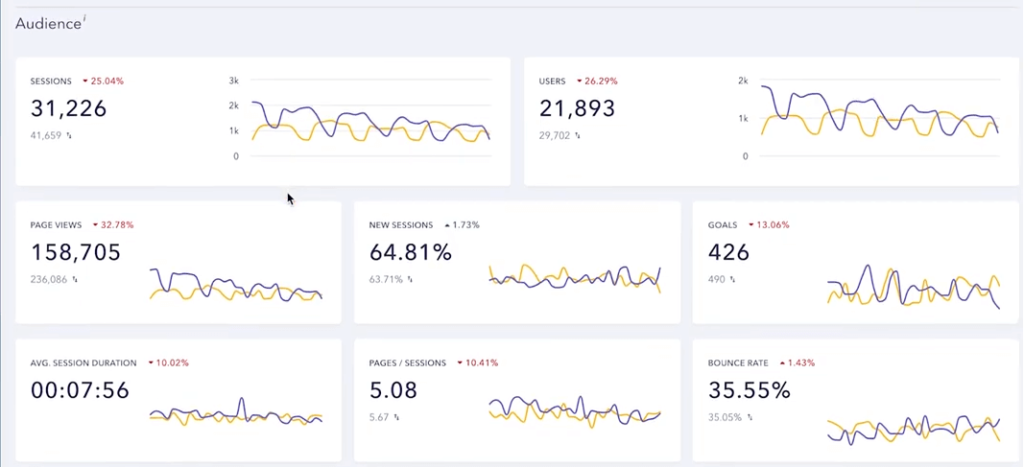Click previous new sessions value 63.71%
Screen dimensions: 1024x467
(x=386, y=280)
